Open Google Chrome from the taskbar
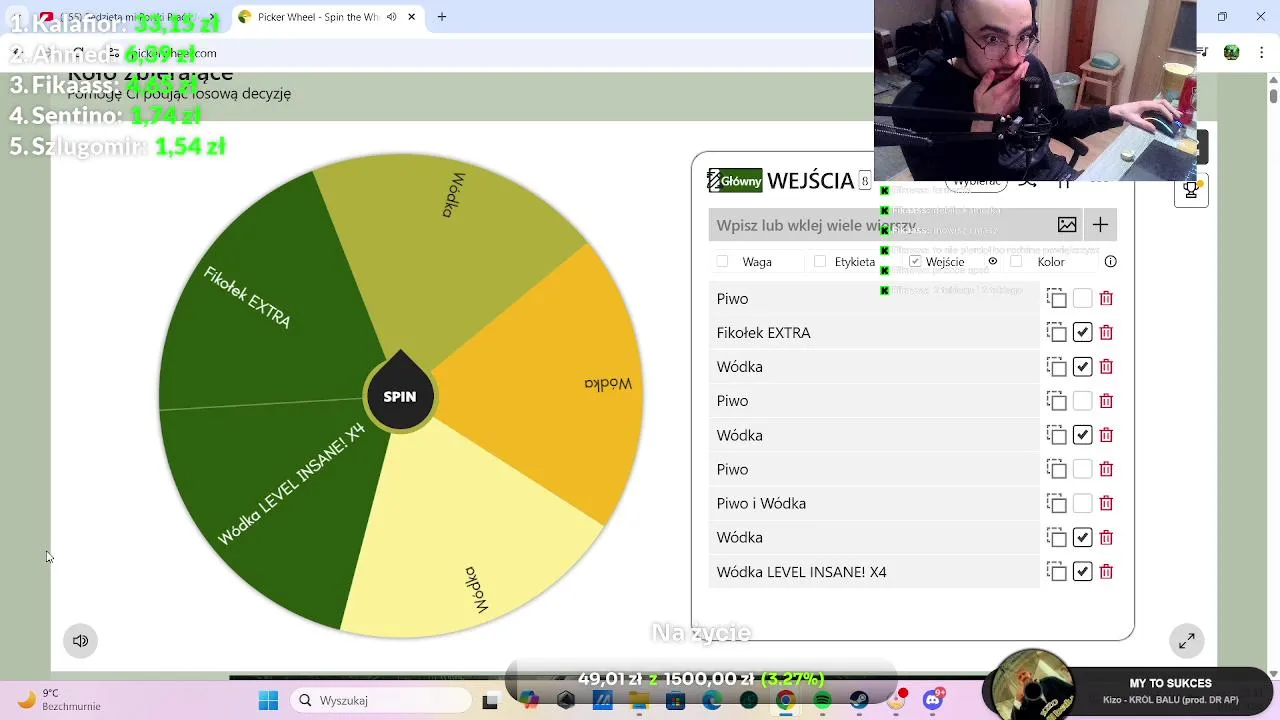The height and width of the screenshot is (720, 1280). 785,700
